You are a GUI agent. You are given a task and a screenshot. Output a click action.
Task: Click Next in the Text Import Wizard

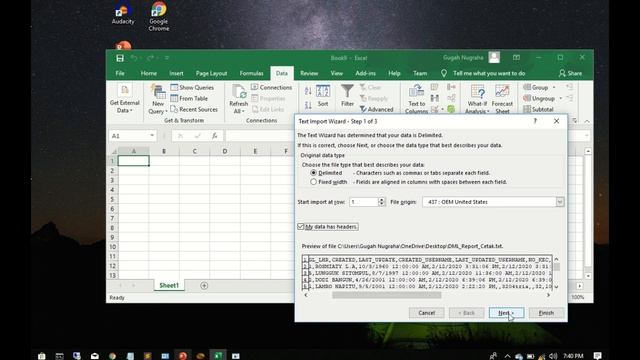(x=506, y=313)
